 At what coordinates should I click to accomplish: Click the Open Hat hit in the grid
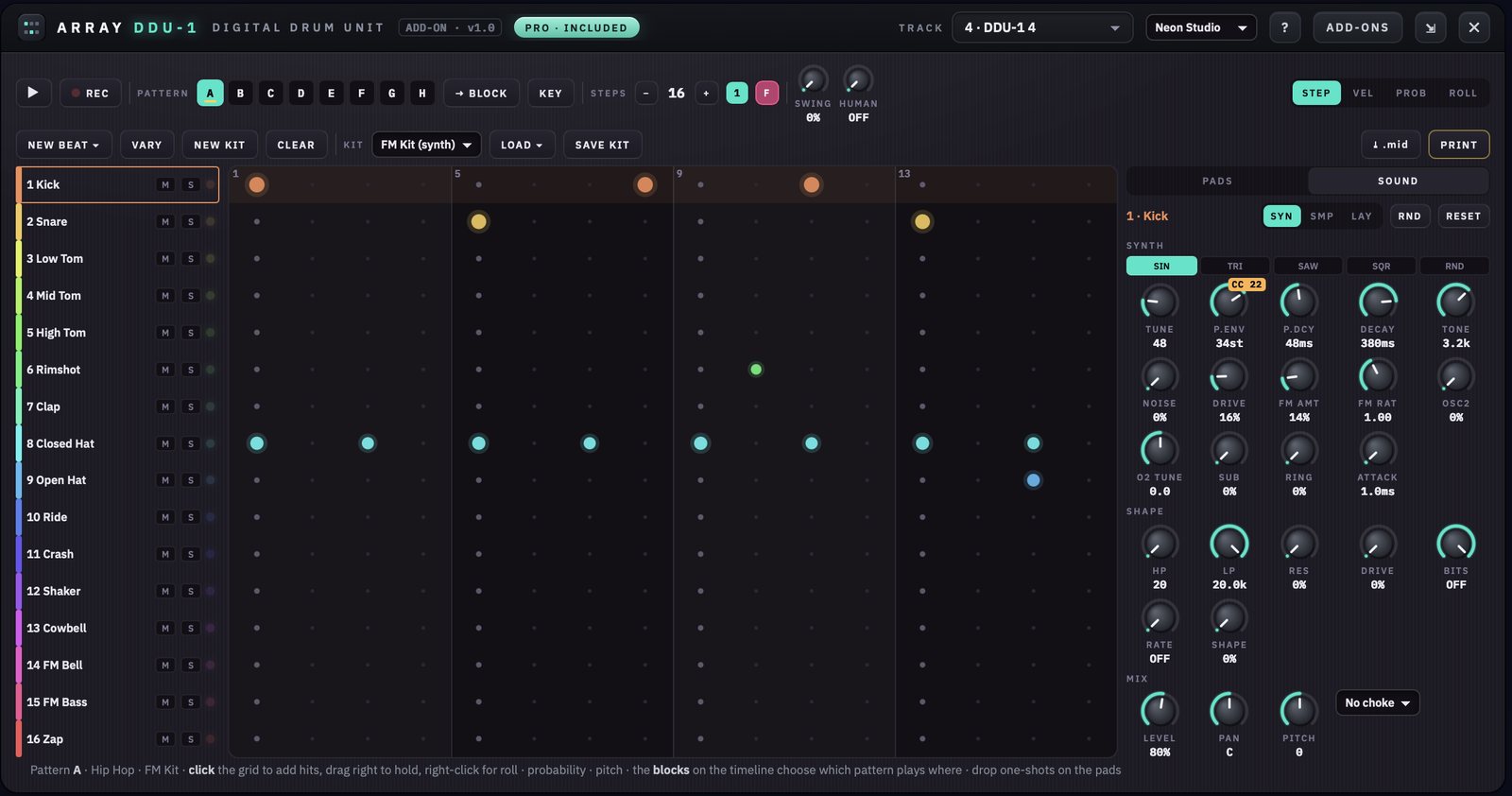(1033, 480)
